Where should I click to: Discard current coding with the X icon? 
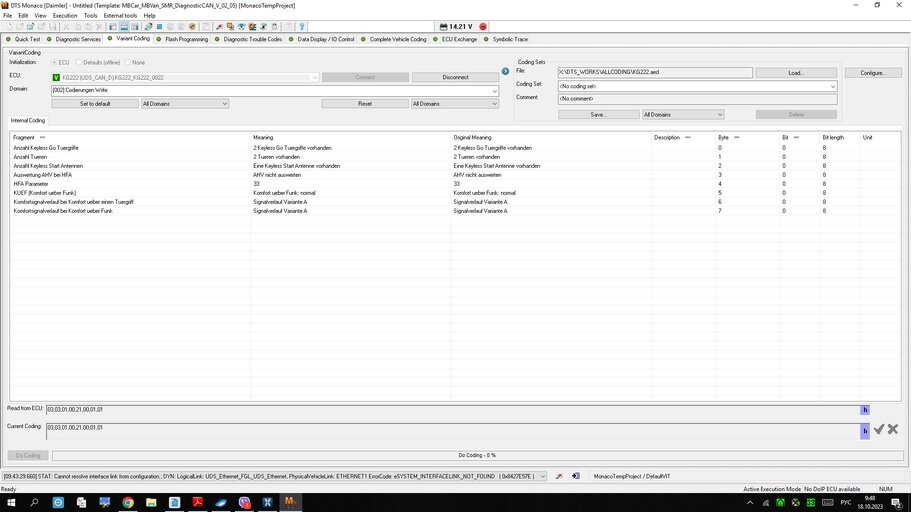pyautogui.click(x=893, y=429)
